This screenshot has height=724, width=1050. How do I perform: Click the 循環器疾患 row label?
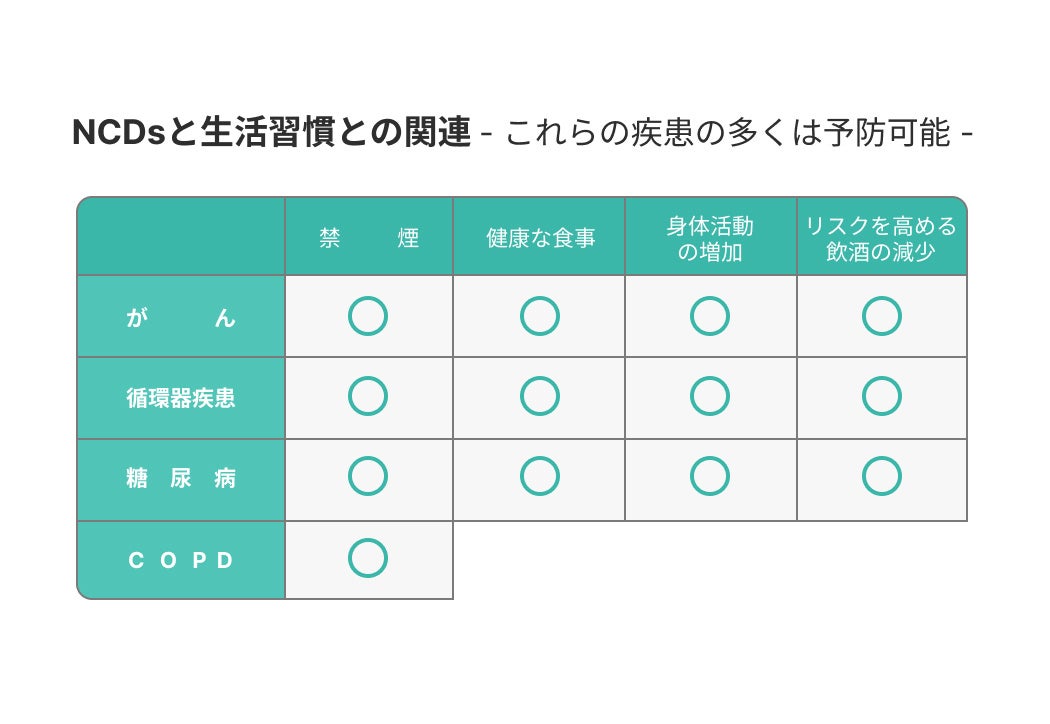[x=182, y=398]
